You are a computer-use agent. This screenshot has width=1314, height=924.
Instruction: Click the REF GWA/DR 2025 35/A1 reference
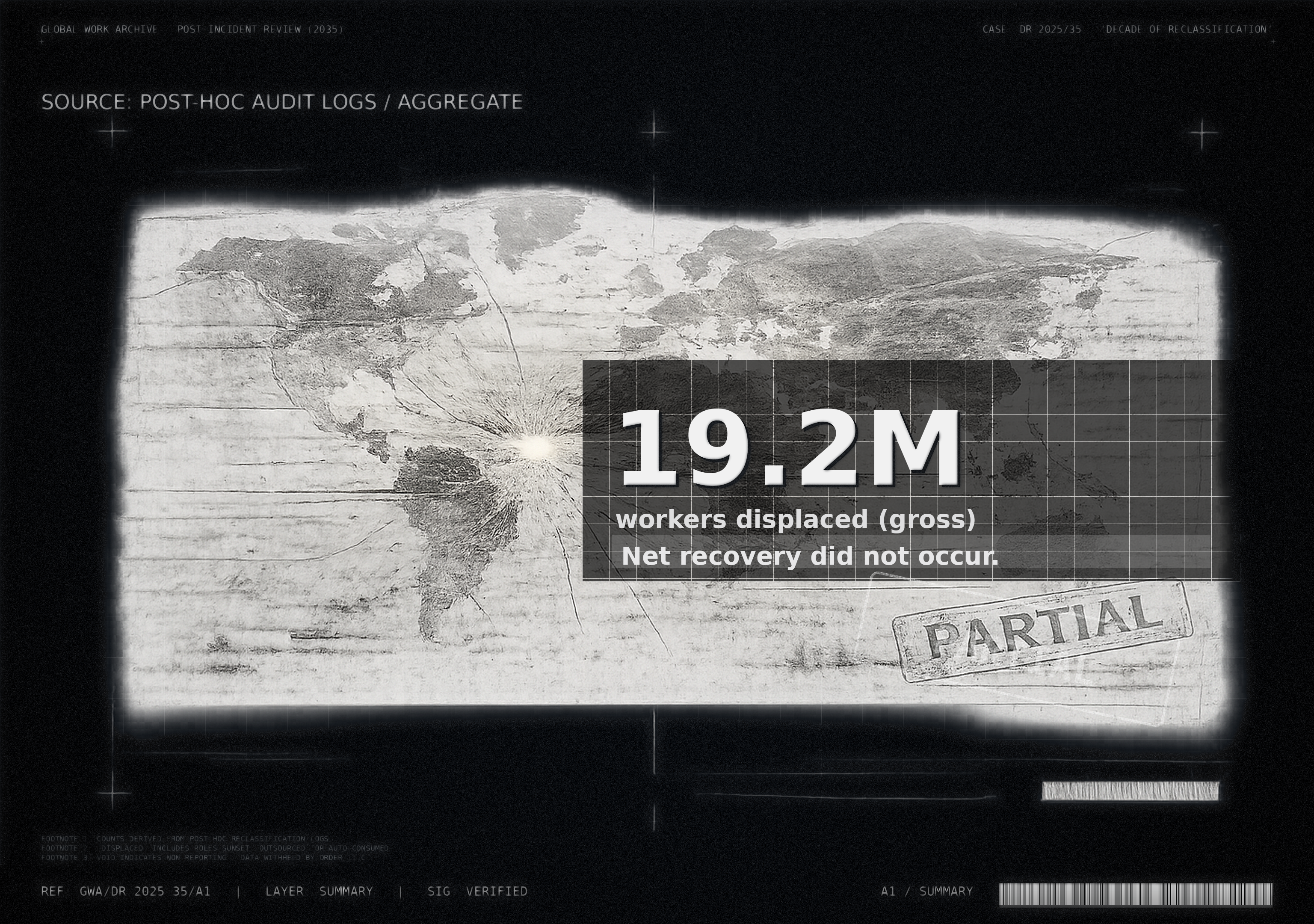click(126, 891)
